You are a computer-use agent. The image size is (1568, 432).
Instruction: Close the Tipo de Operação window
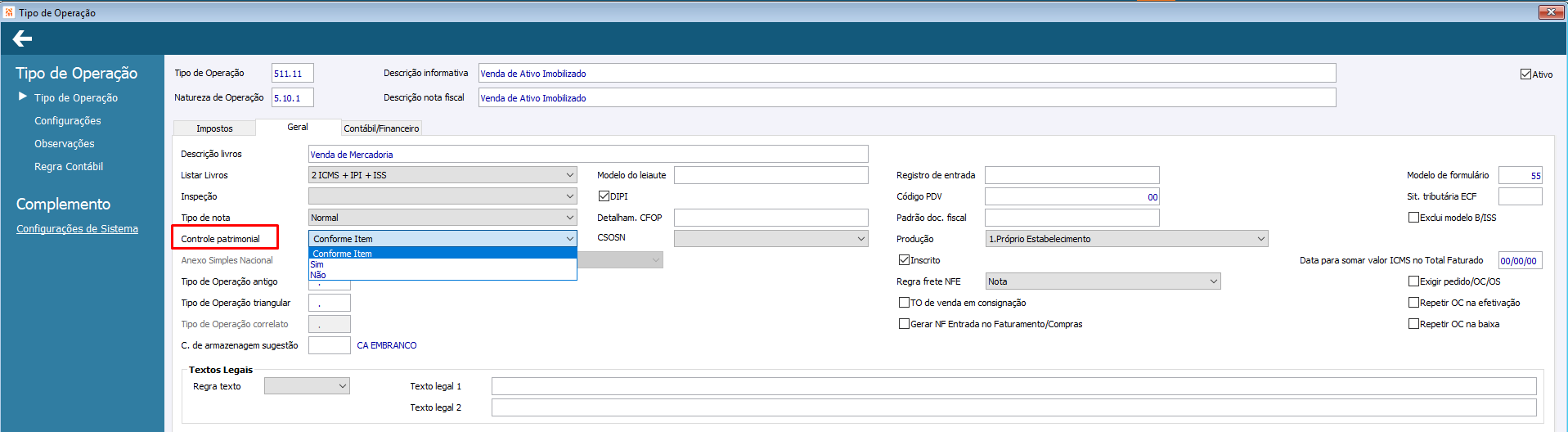(x=1551, y=11)
